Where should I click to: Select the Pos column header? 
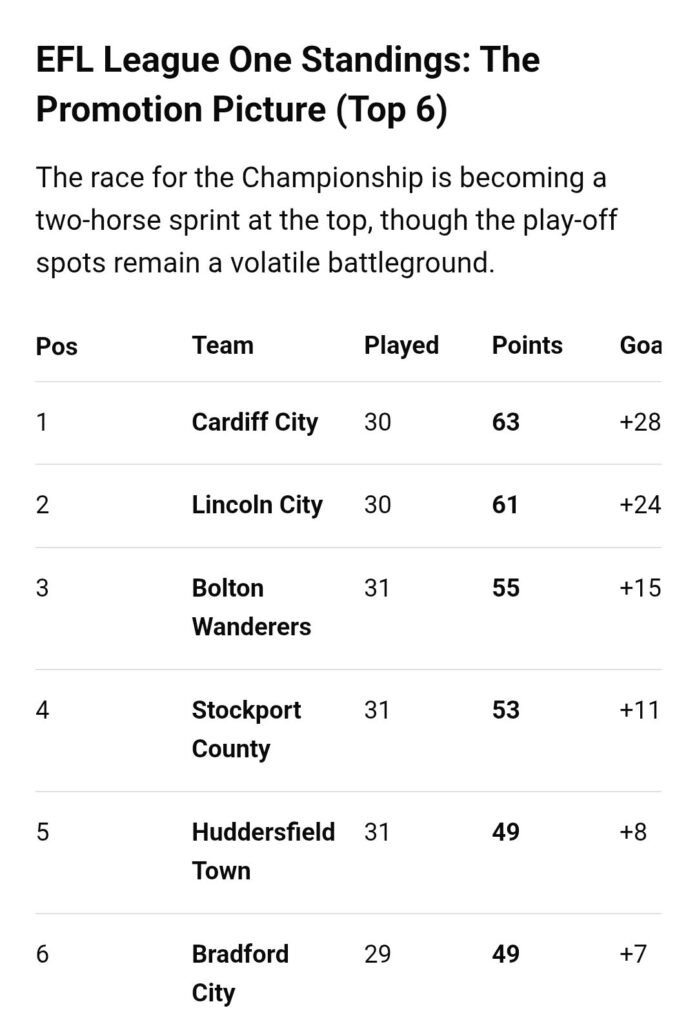pyautogui.click(x=57, y=347)
